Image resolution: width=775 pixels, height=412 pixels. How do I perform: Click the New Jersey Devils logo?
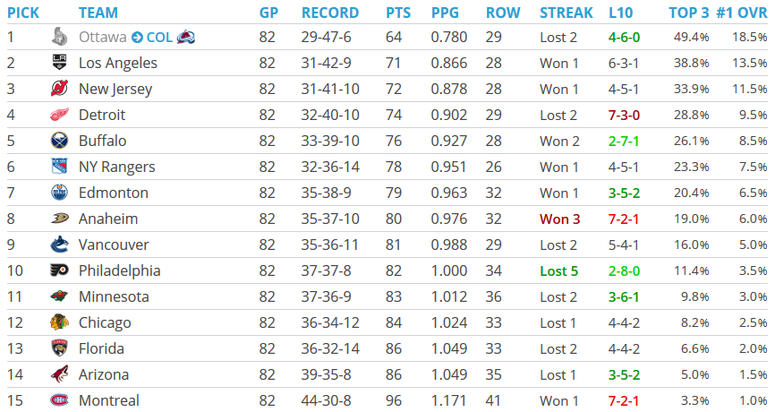point(59,88)
